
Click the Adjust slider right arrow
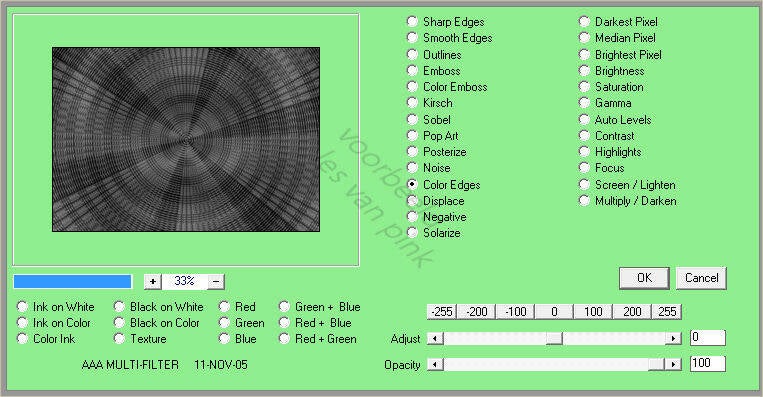[673, 338]
